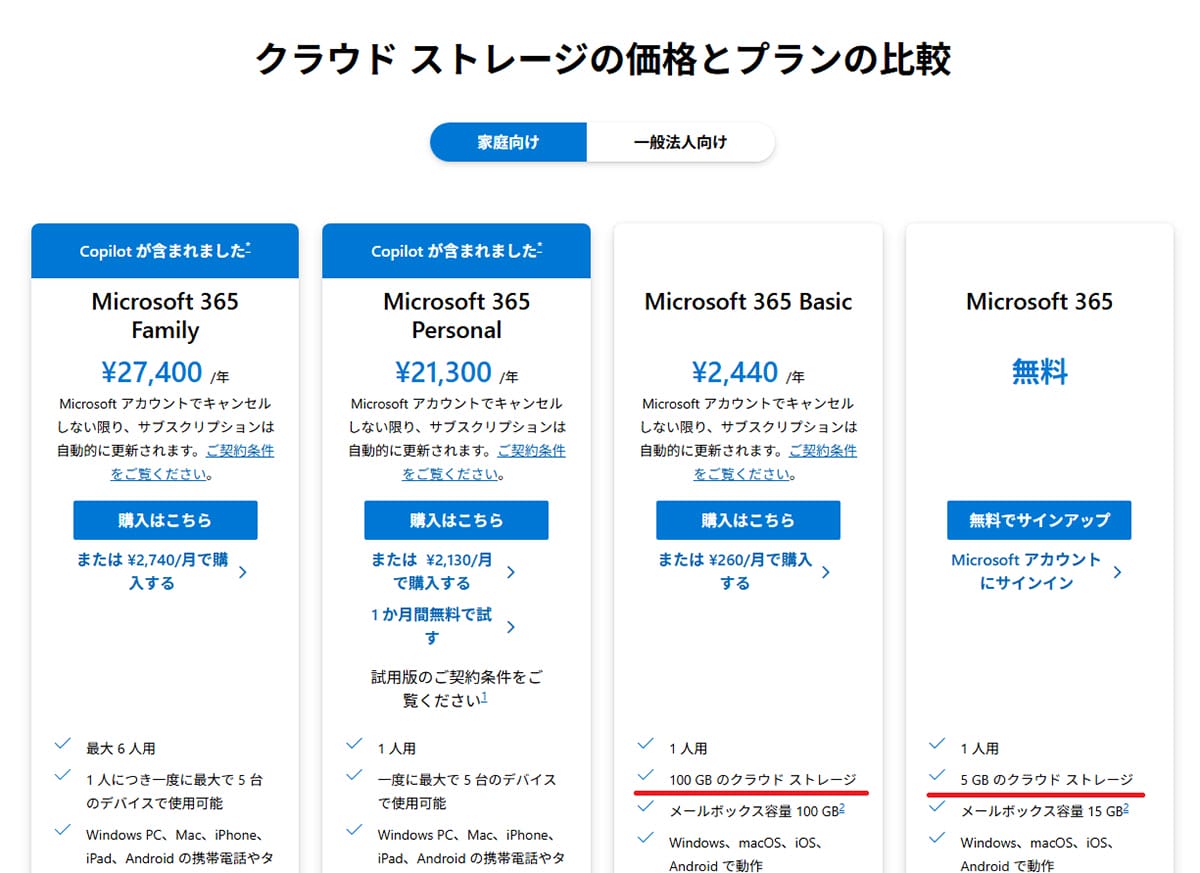Open ご契約条件 link under Personal plan
This screenshot has width=1200, height=873.
click(x=531, y=451)
